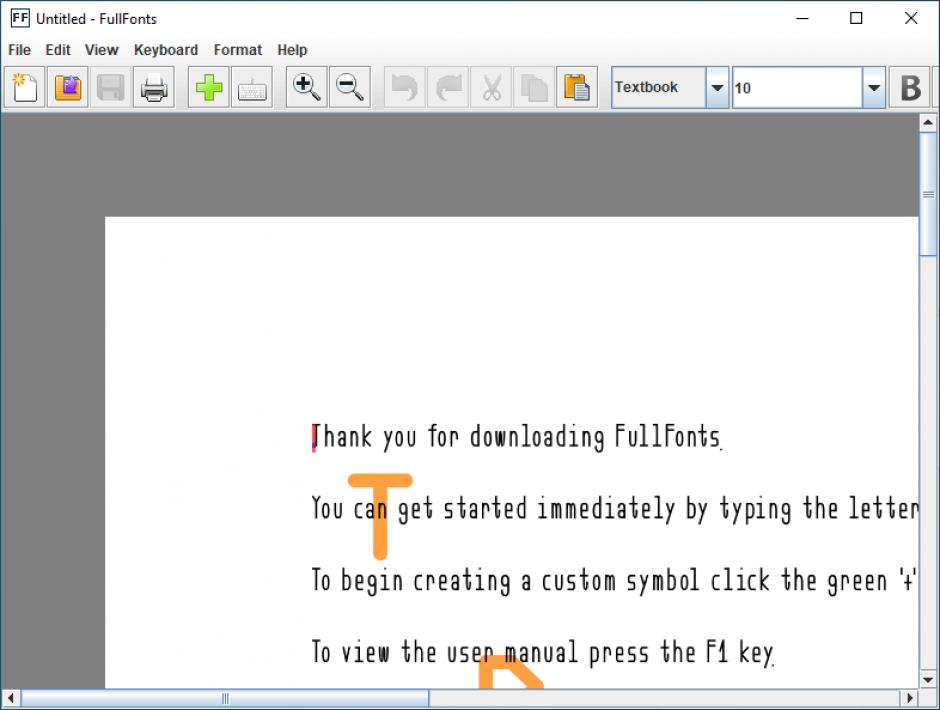Click the line 'To begin creating a custom symbol'
The image size is (940, 710).
click(614, 581)
